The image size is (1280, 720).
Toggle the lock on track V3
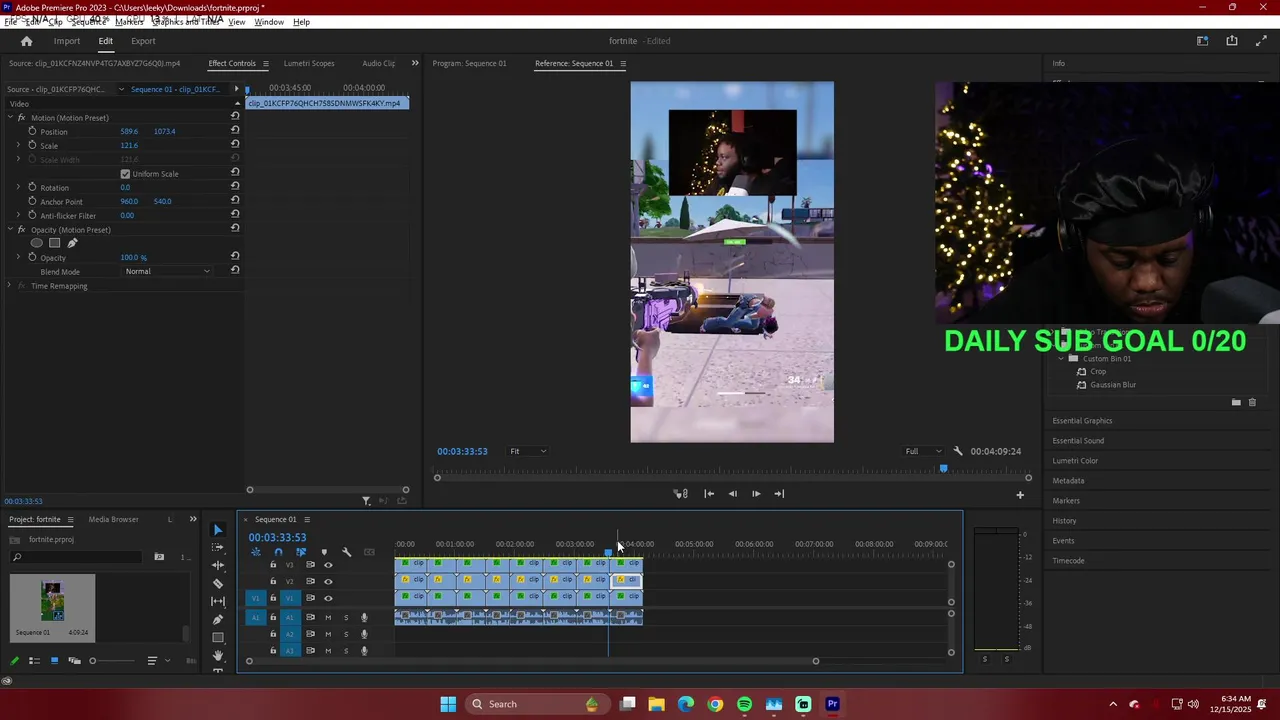click(273, 565)
